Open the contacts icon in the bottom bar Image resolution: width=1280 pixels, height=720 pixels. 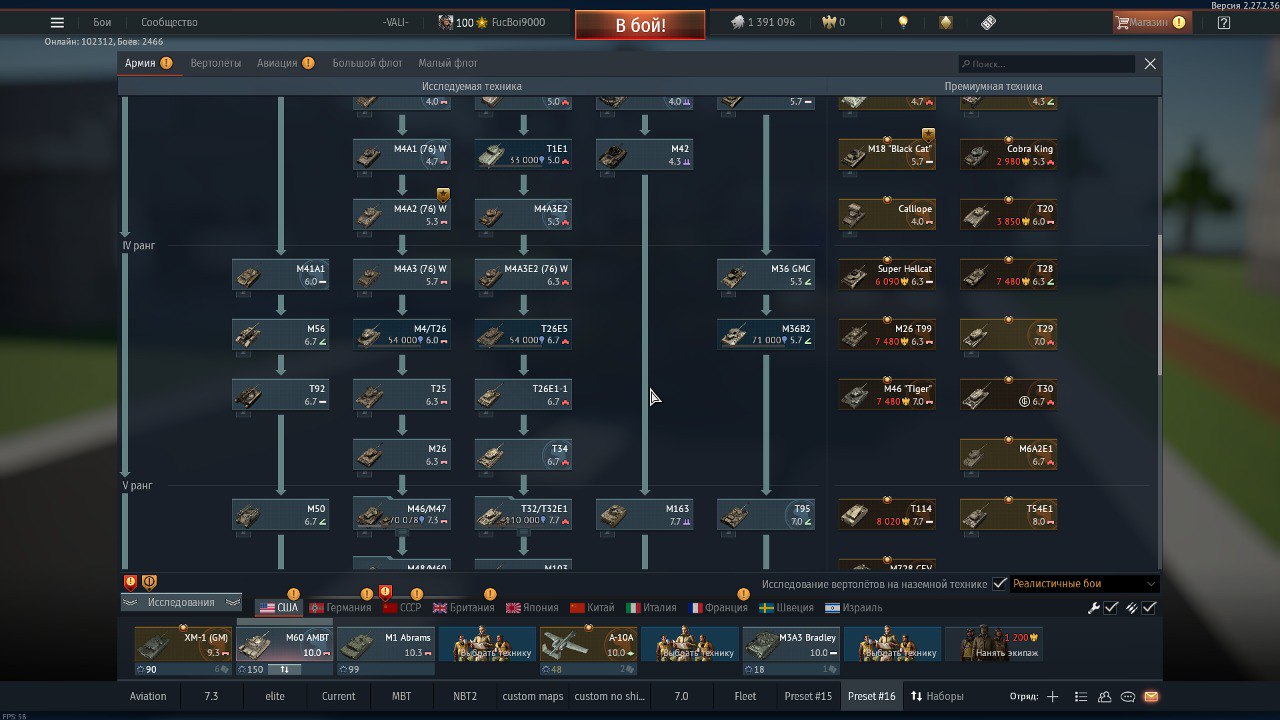(x=1105, y=697)
